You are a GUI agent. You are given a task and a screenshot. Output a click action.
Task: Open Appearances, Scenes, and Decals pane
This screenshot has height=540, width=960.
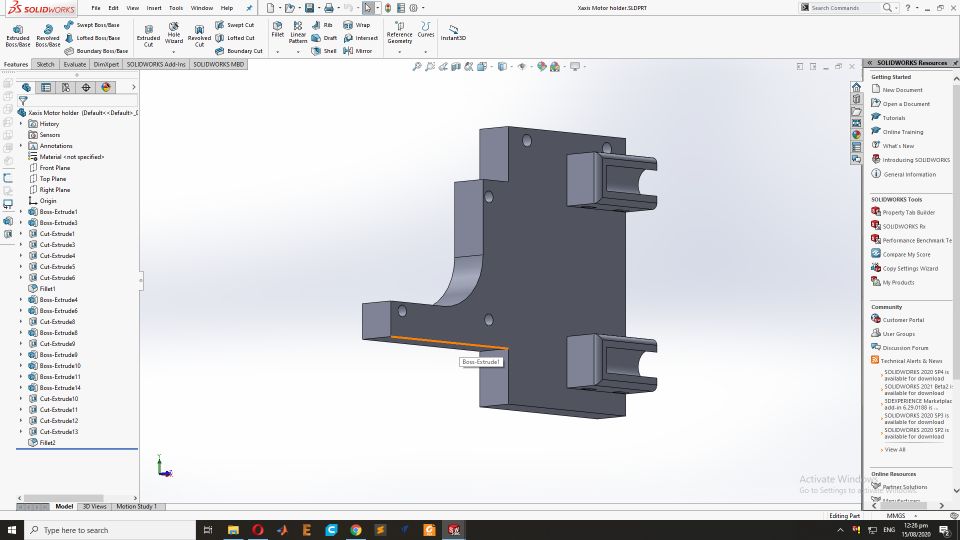[x=856, y=134]
